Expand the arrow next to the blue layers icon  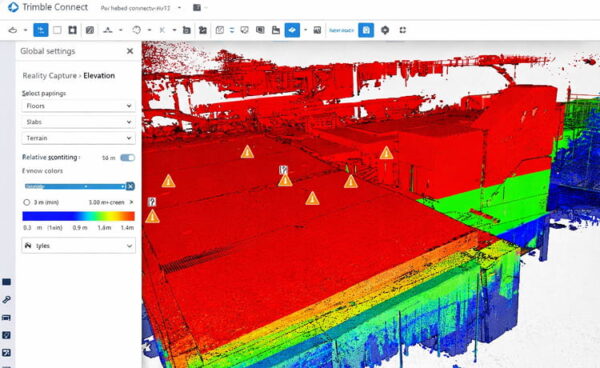tap(305, 30)
